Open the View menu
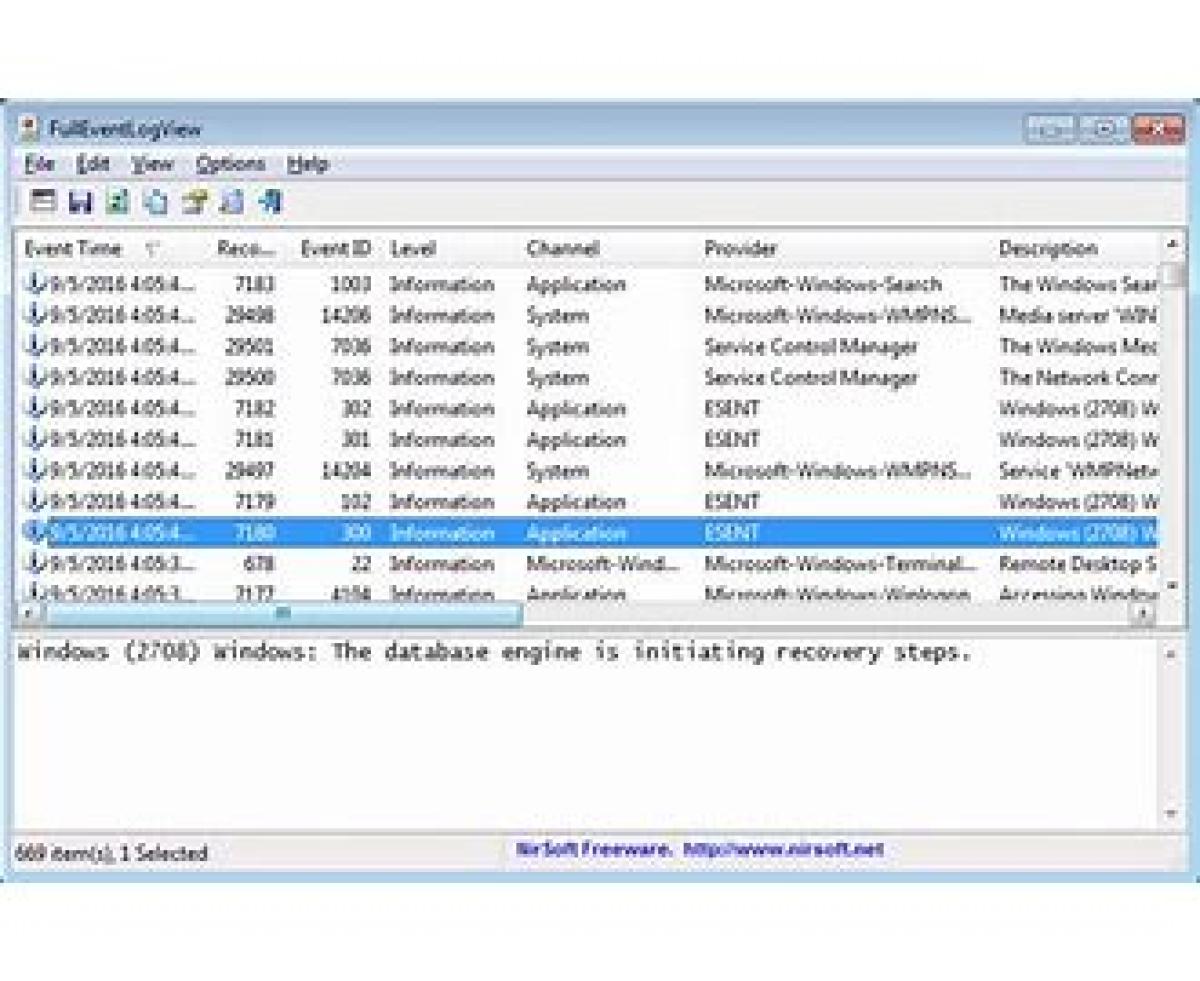The width and height of the screenshot is (1200, 981). [152, 164]
